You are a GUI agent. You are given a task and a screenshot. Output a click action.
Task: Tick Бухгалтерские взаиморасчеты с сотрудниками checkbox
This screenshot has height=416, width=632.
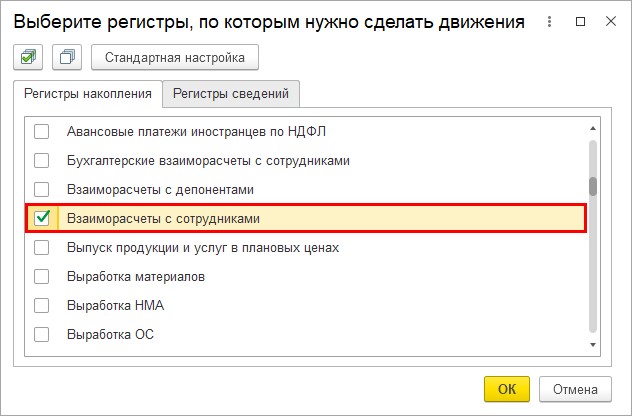[x=42, y=160]
